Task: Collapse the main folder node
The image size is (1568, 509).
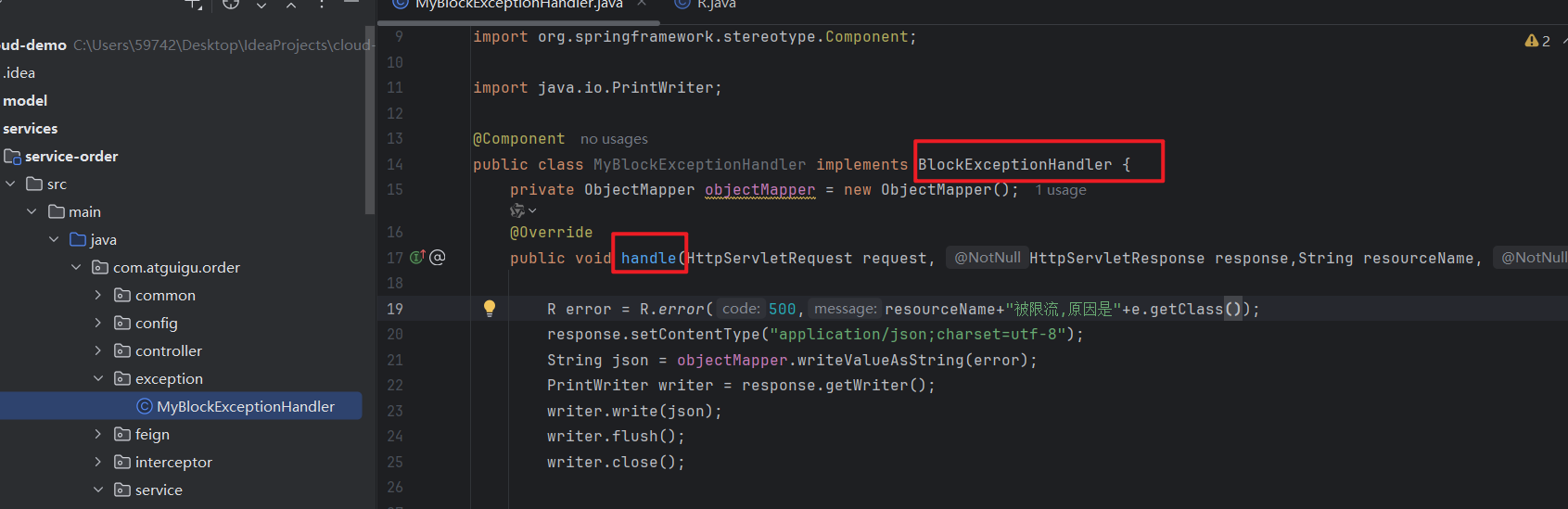Action: click(x=32, y=211)
